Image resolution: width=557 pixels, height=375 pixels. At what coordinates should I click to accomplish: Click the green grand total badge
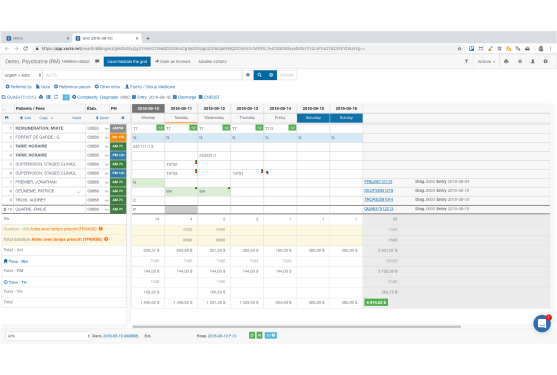[376, 302]
